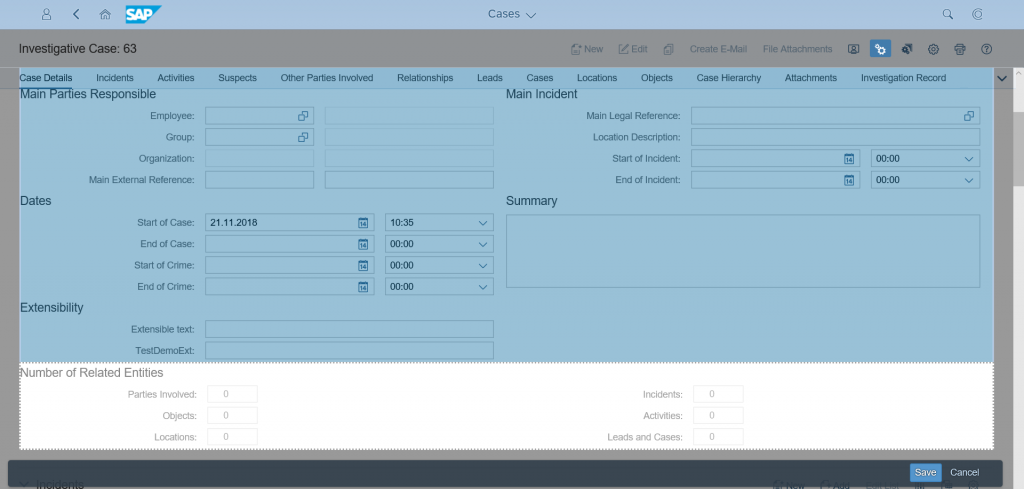1024x489 pixels.
Task: Open Start of Case time dropdown
Action: (483, 223)
